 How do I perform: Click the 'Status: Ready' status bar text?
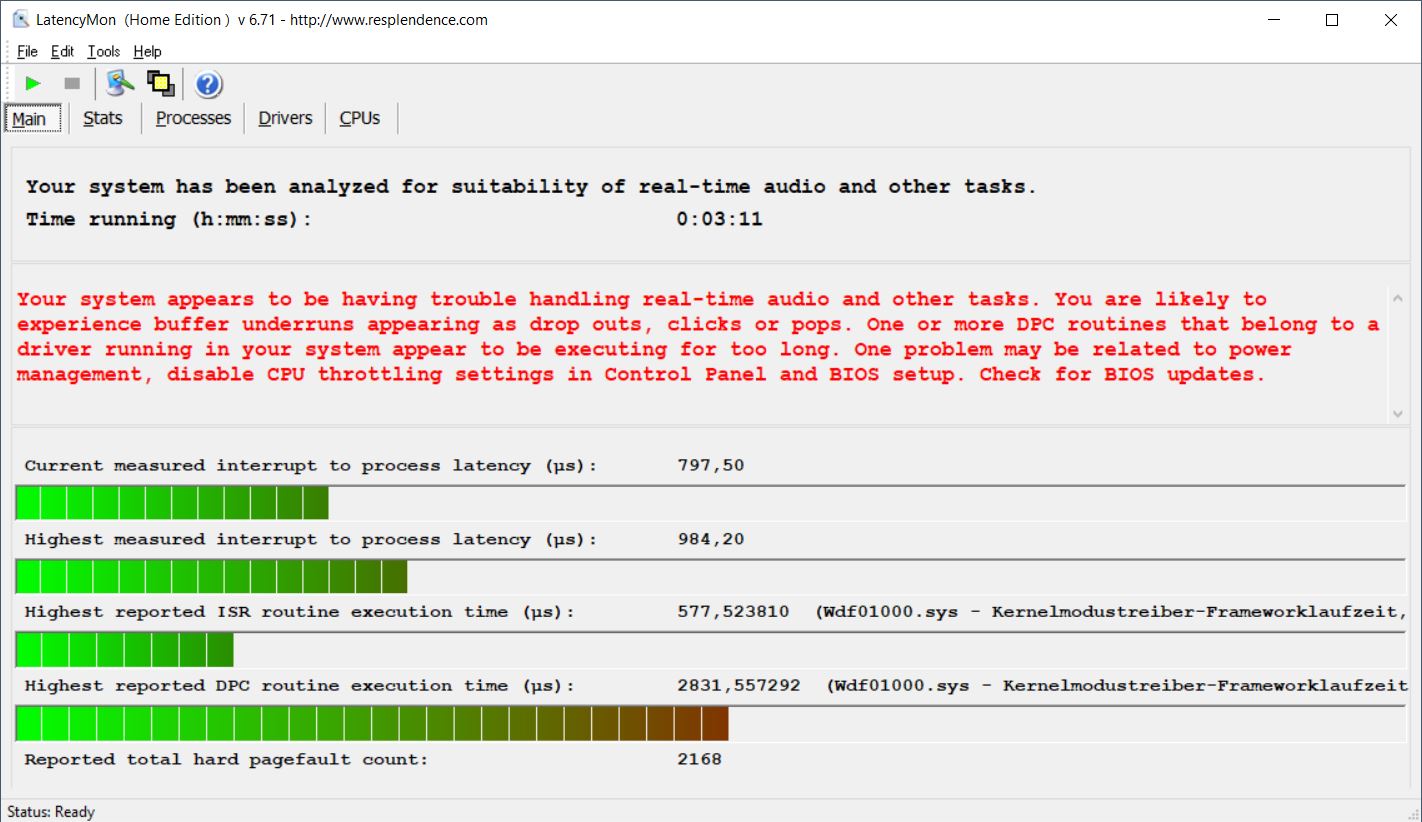point(50,811)
